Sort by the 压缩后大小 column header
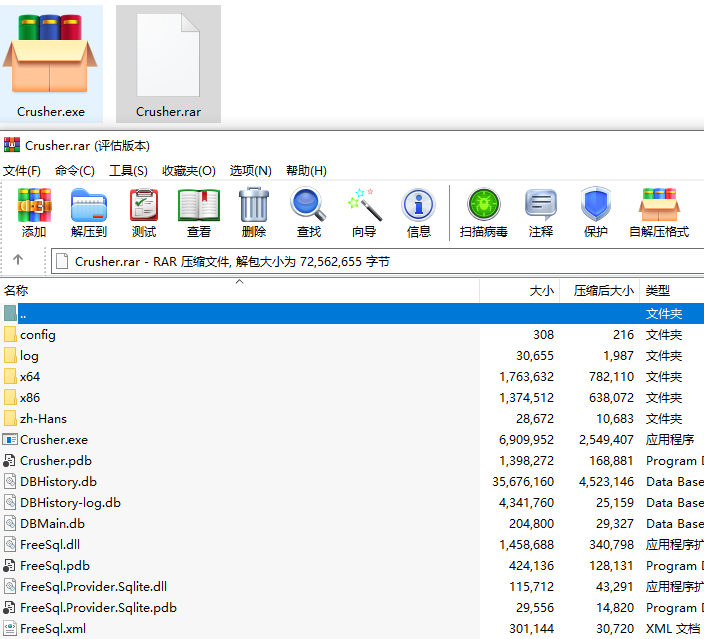Image resolution: width=704 pixels, height=639 pixels. (x=599, y=291)
